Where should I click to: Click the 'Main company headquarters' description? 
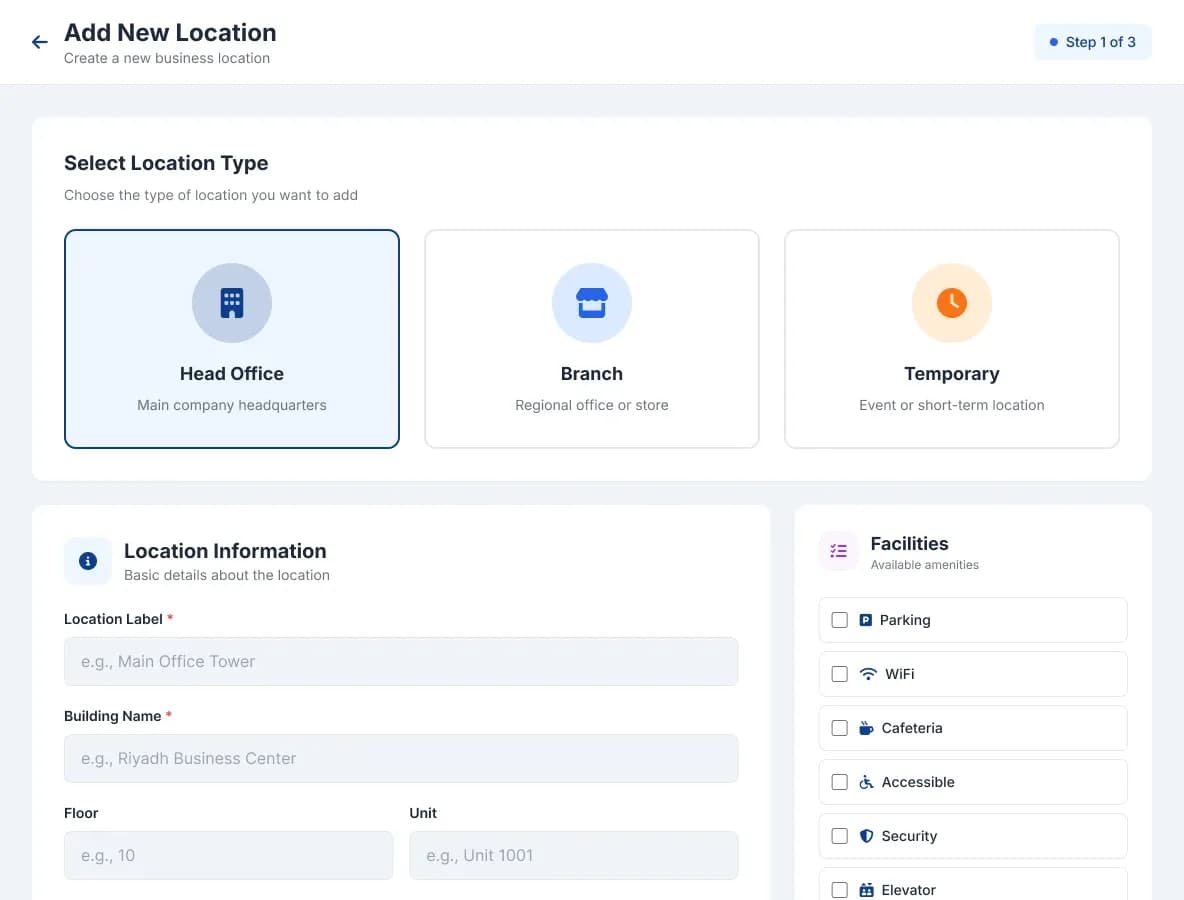coord(232,405)
